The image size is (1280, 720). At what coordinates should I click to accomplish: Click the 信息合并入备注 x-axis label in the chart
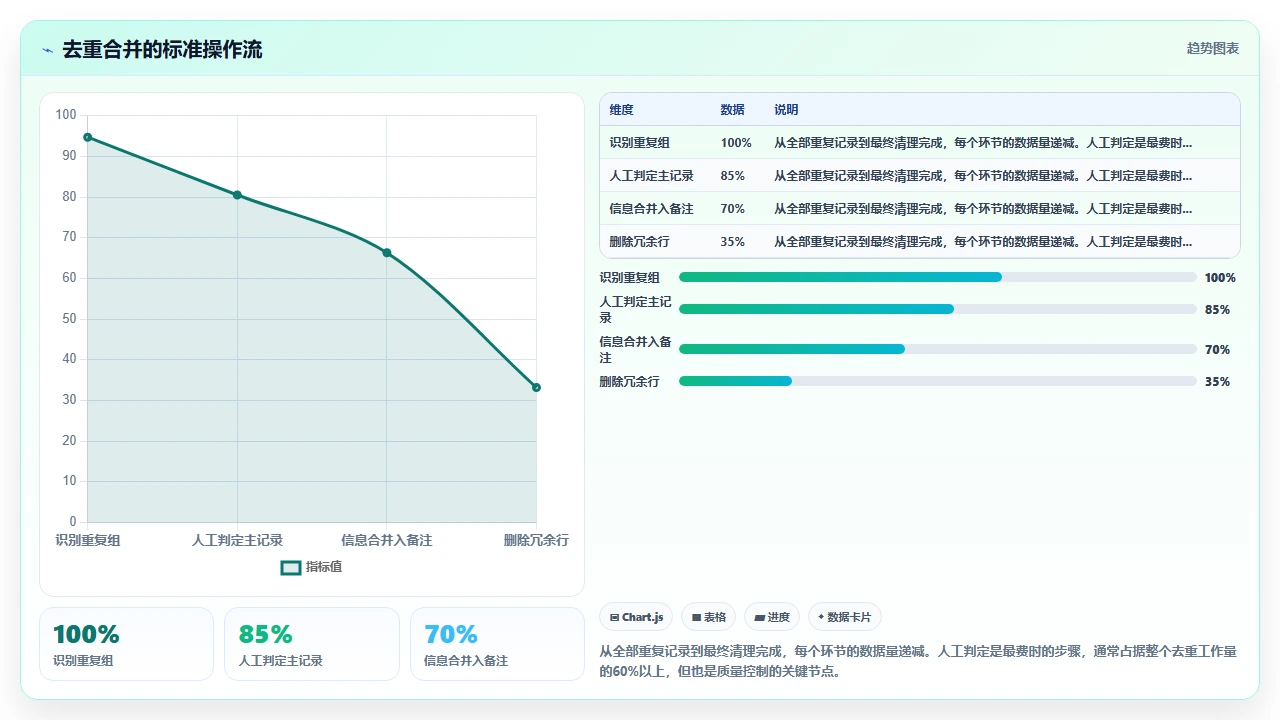pos(387,540)
